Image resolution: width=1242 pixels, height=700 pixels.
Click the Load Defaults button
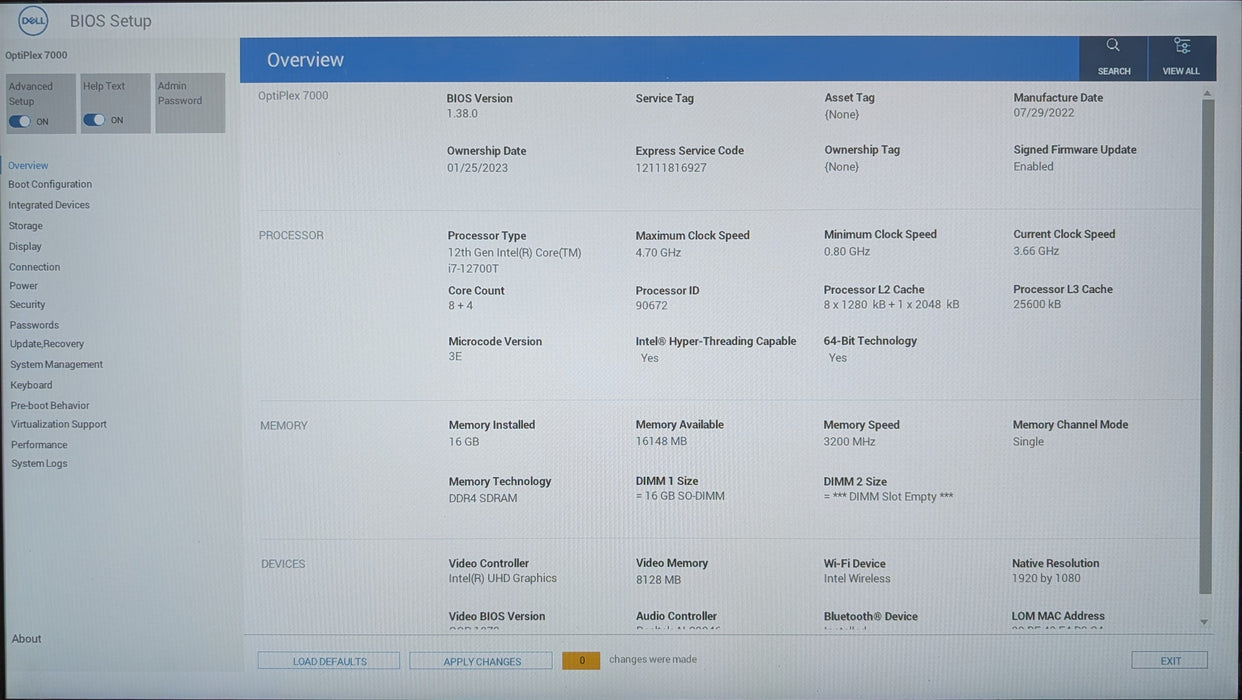(x=329, y=661)
